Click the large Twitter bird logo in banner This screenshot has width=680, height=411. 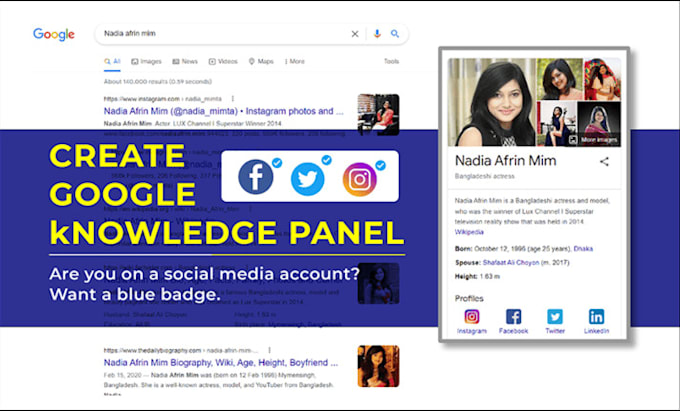tap(308, 179)
